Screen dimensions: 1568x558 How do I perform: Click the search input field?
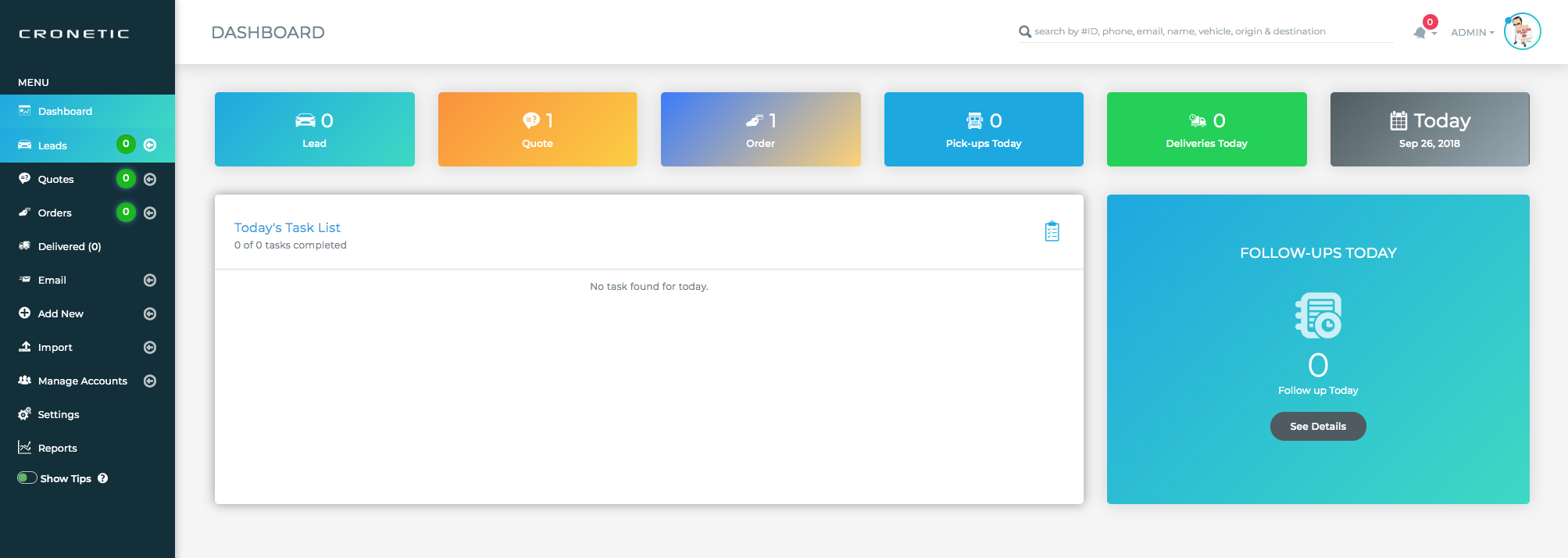1213,31
